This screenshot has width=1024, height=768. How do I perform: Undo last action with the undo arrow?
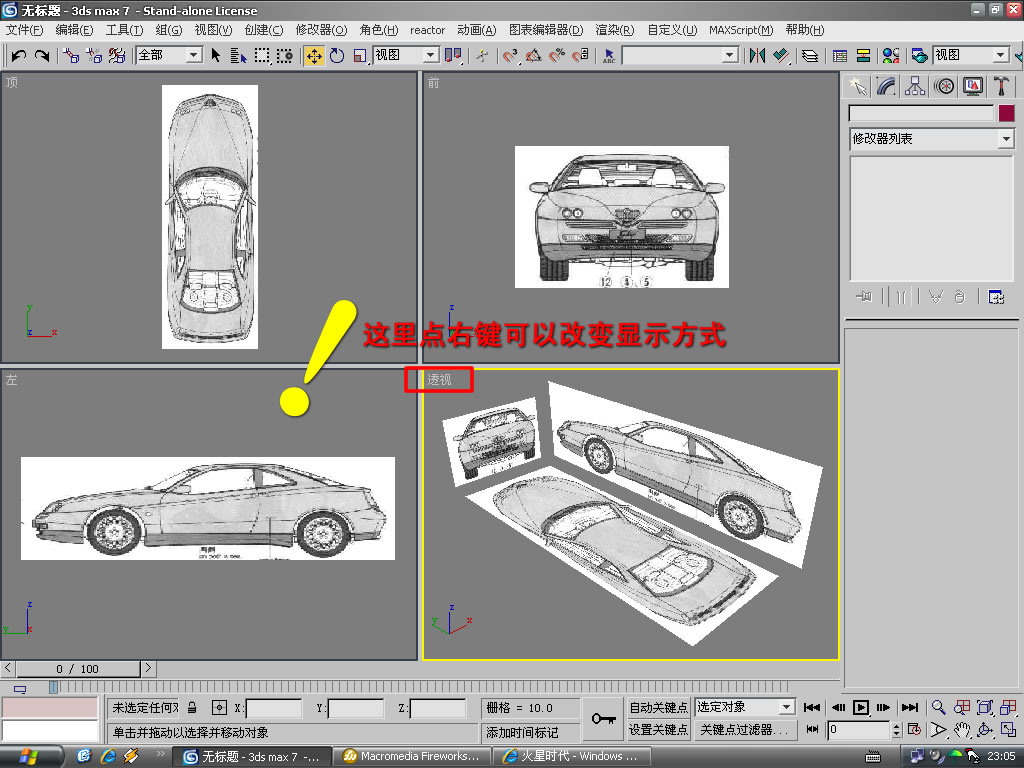(18, 56)
